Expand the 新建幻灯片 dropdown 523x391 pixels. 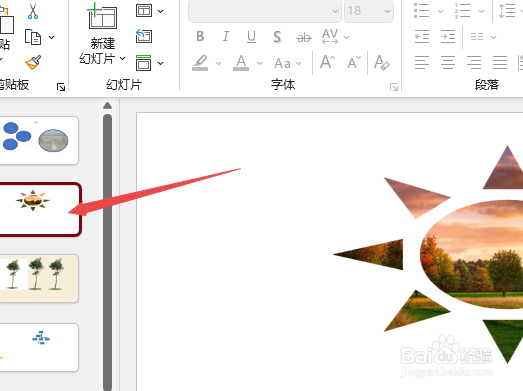[122, 58]
